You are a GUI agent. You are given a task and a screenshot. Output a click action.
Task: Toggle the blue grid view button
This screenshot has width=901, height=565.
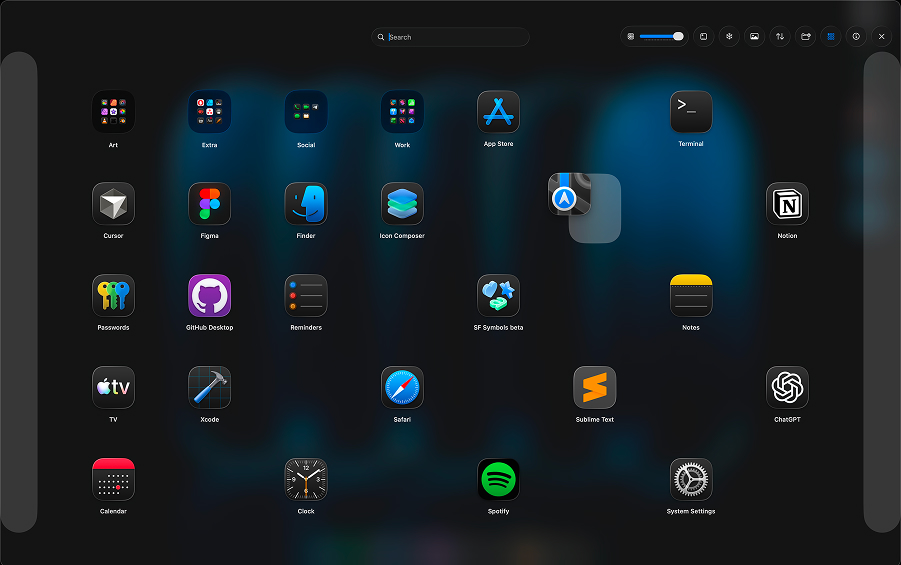[830, 36]
